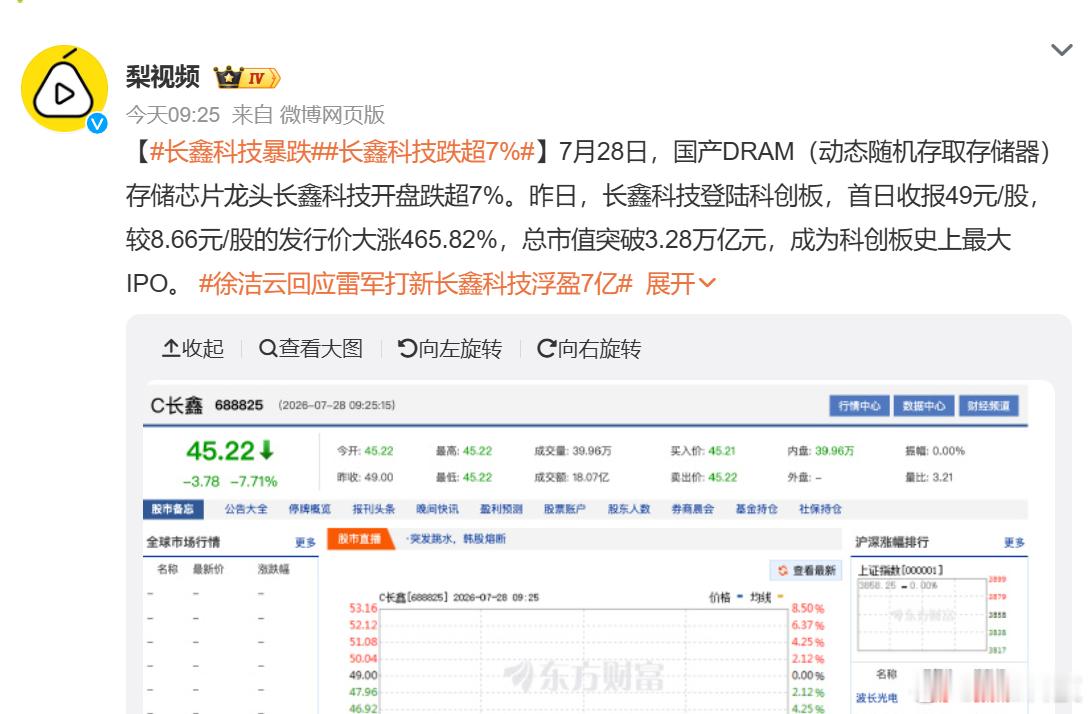Image resolution: width=1092 pixels, height=714 pixels.
Task: Click the 梨视频 account name
Action: pyautogui.click(x=163, y=77)
